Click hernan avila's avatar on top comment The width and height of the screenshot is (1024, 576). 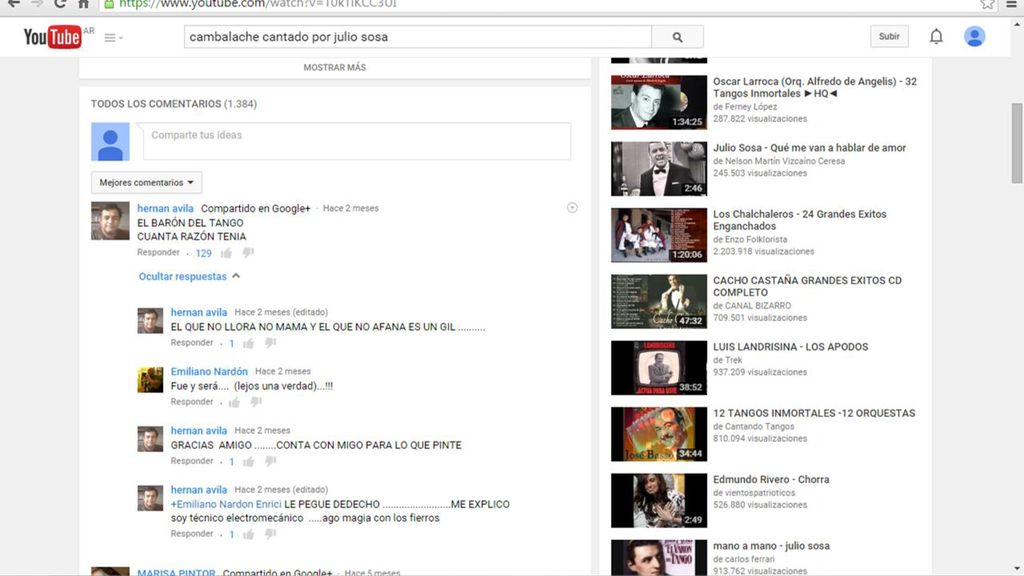110,221
